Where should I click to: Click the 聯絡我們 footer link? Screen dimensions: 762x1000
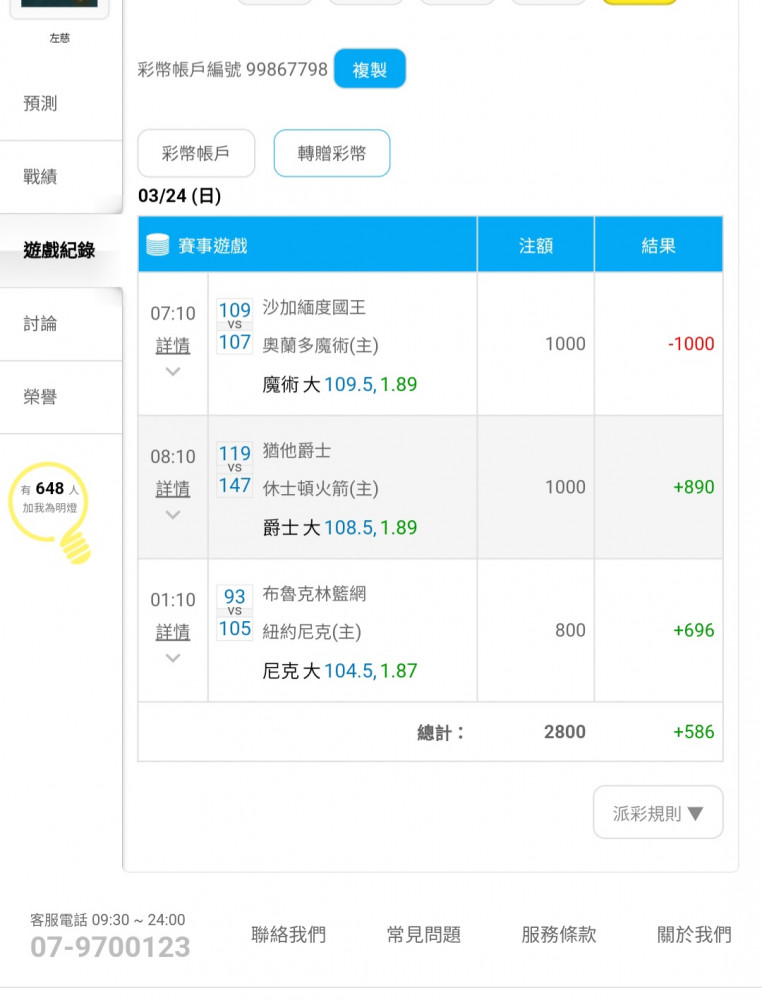click(x=288, y=934)
